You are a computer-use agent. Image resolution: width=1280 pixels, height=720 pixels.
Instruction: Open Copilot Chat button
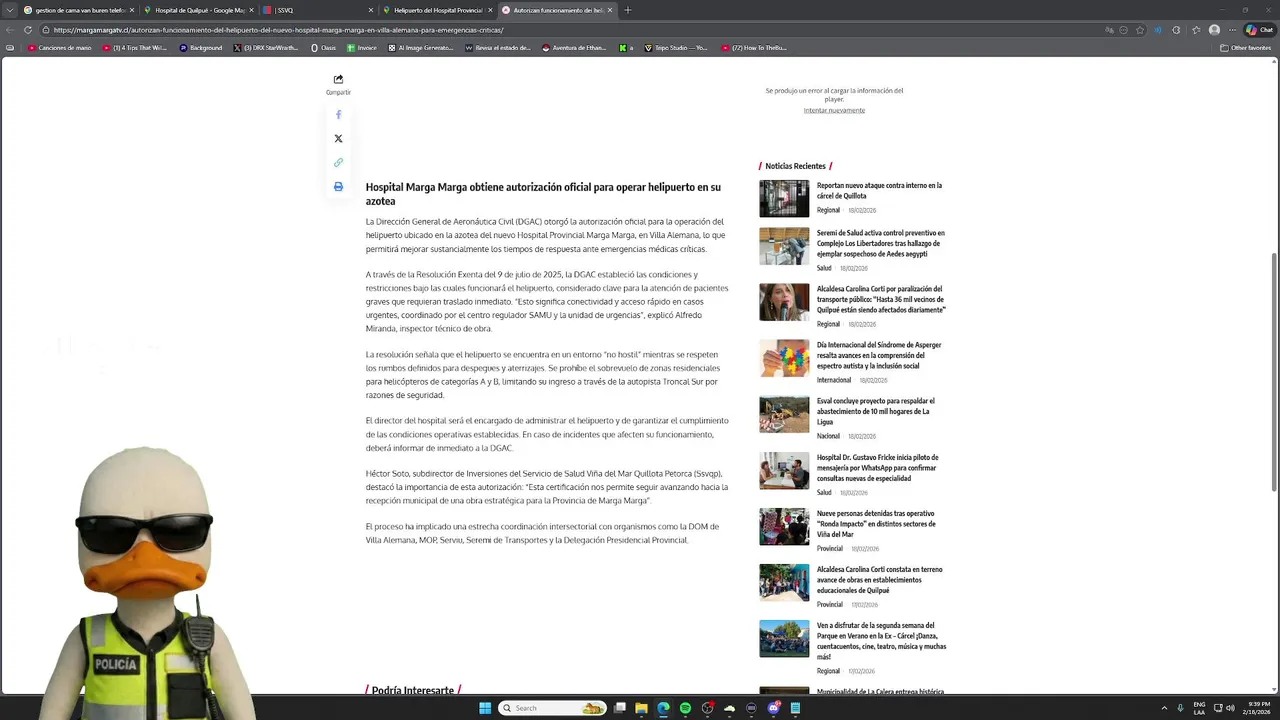pyautogui.click(x=1259, y=30)
